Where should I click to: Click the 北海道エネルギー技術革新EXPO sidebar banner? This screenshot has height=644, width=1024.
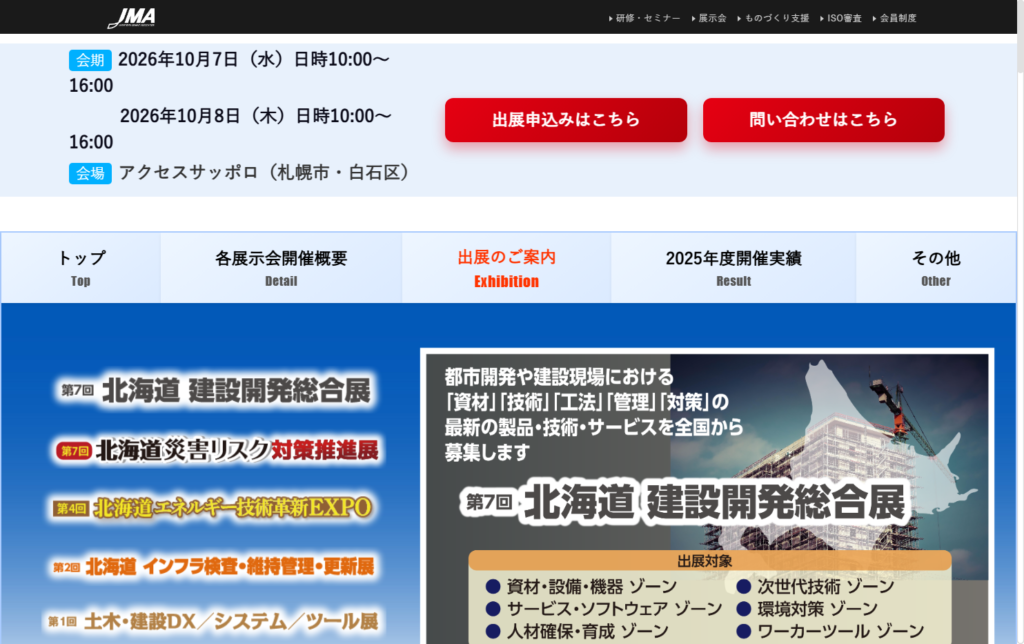coord(213,506)
